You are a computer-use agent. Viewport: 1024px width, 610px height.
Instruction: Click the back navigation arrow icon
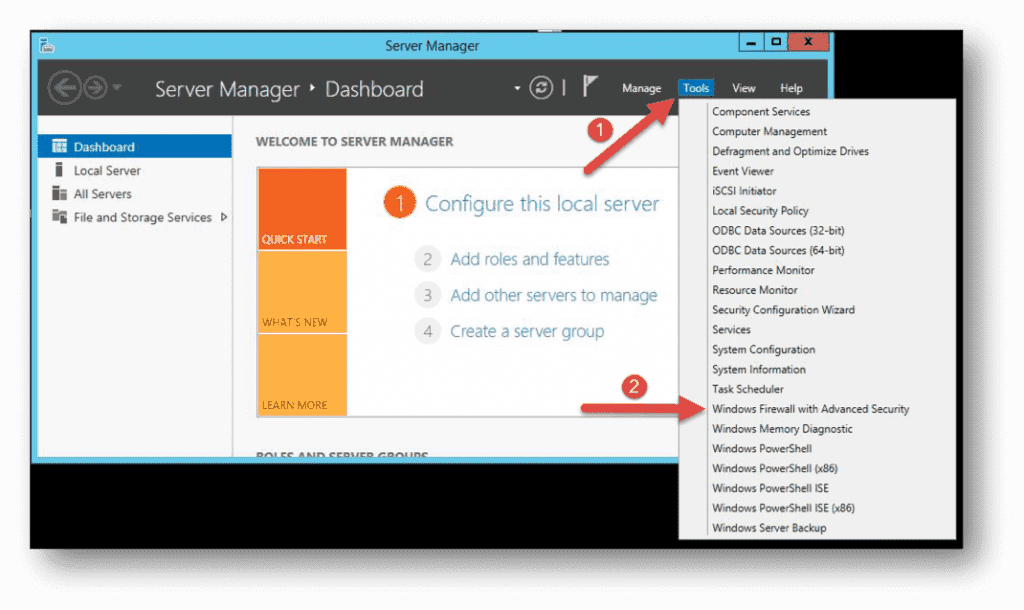coord(64,88)
